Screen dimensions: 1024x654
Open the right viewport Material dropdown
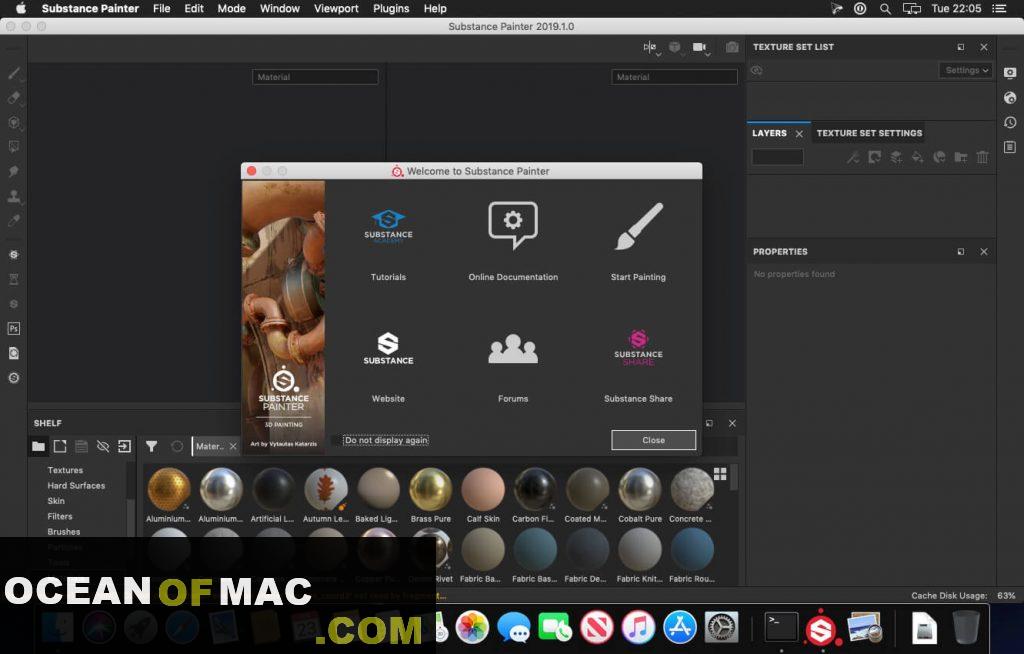[x=675, y=77]
